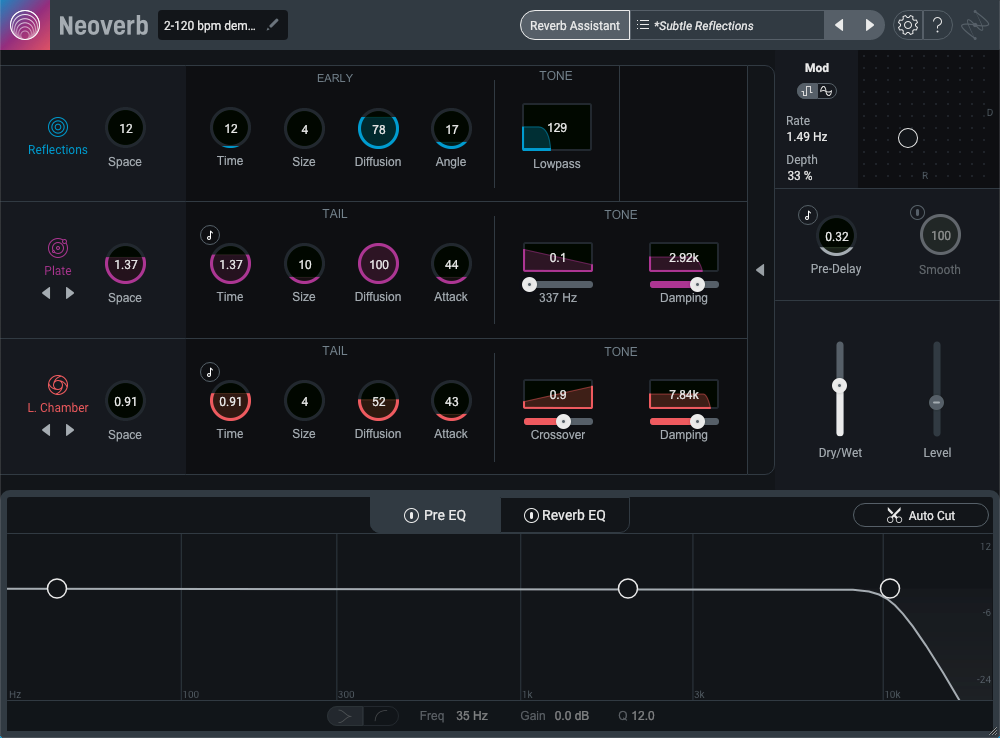Click the Lowpass tone display 129
1000x738 pixels.
tap(557, 128)
